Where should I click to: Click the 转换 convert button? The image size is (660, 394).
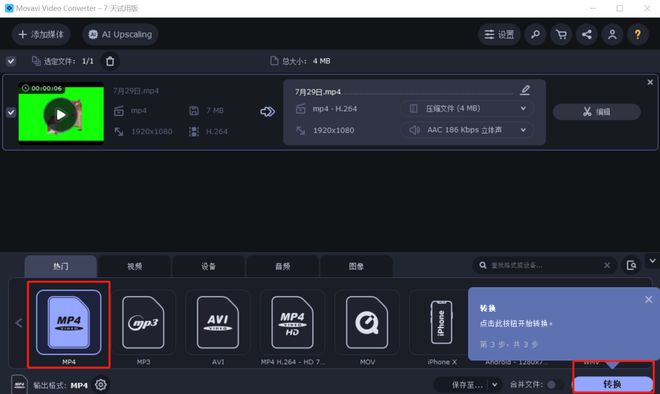click(612, 384)
